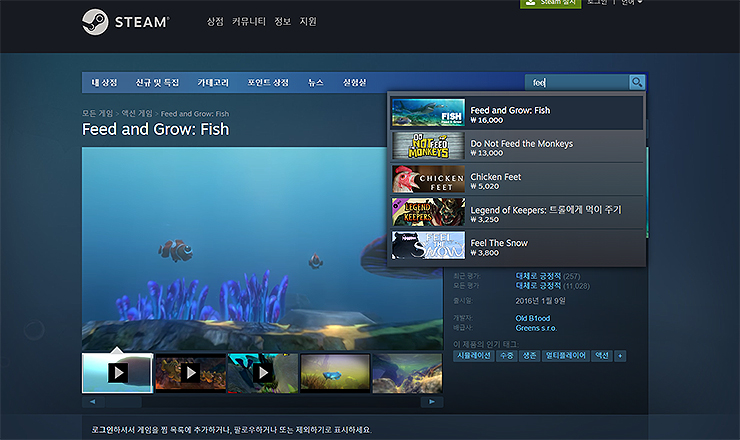
Task: Select Feel The Snow search suggestion
Action: coord(517,245)
